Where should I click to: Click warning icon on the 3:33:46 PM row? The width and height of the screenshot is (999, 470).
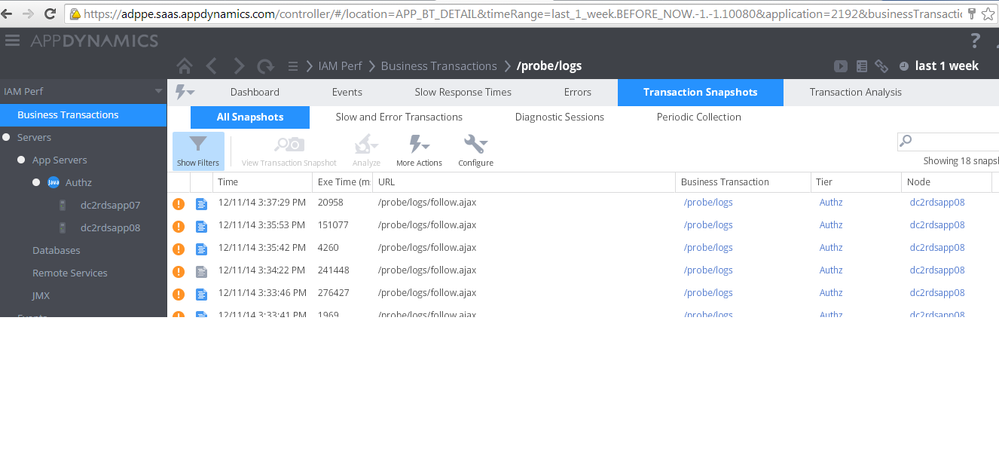tap(179, 294)
